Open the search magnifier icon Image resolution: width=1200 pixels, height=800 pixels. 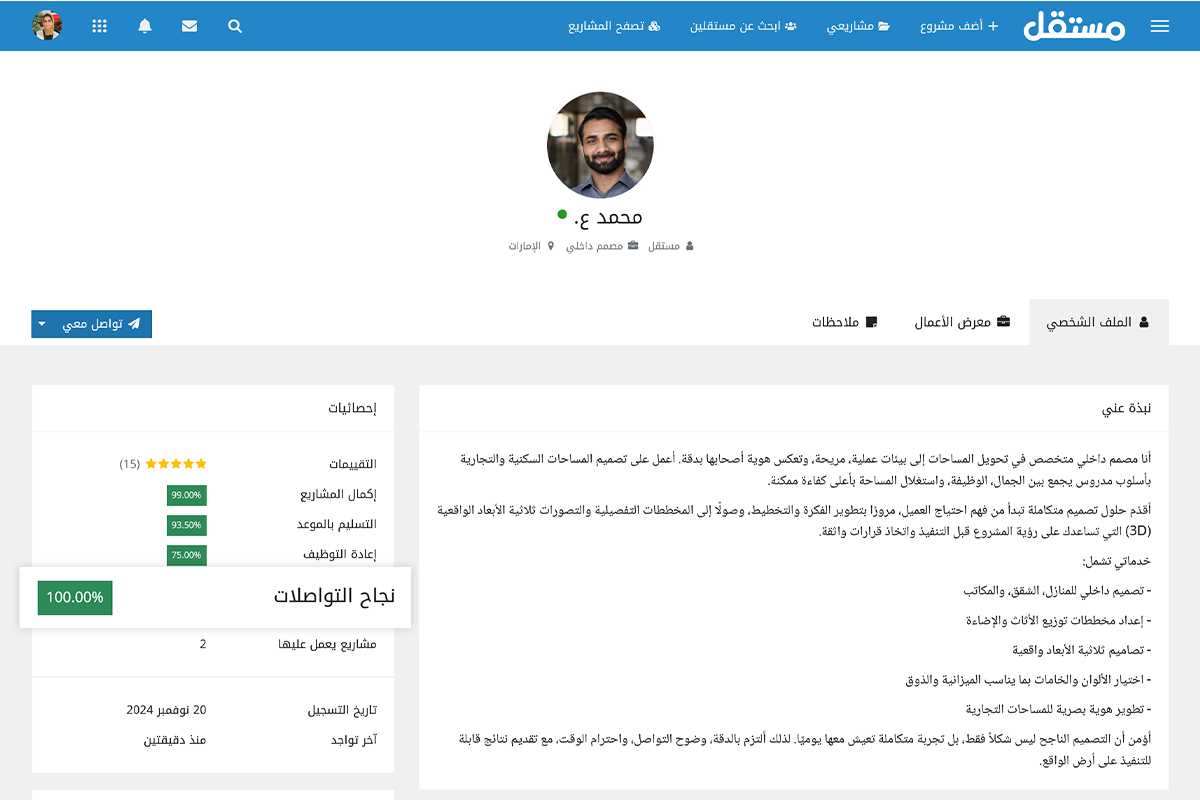235,26
